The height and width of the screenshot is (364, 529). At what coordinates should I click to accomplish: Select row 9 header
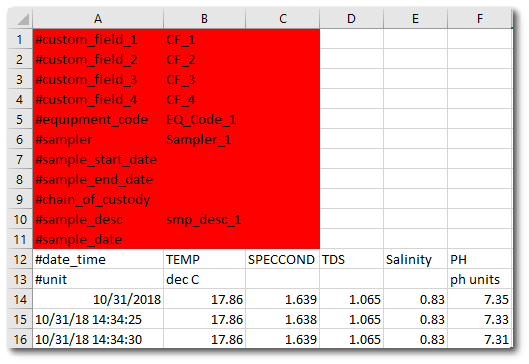(x=20, y=199)
